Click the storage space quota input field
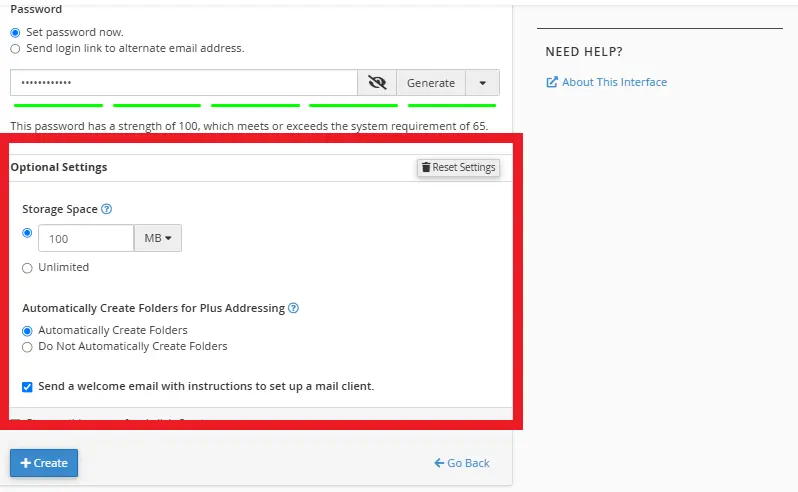Viewport: 798px width, 492px height. (86, 239)
